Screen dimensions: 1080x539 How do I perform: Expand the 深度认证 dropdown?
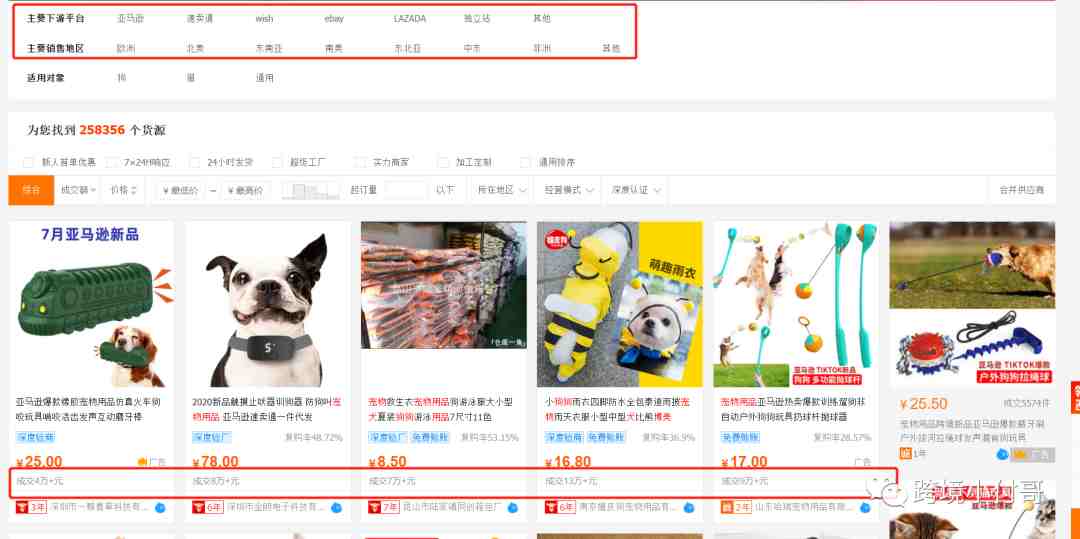pos(636,190)
